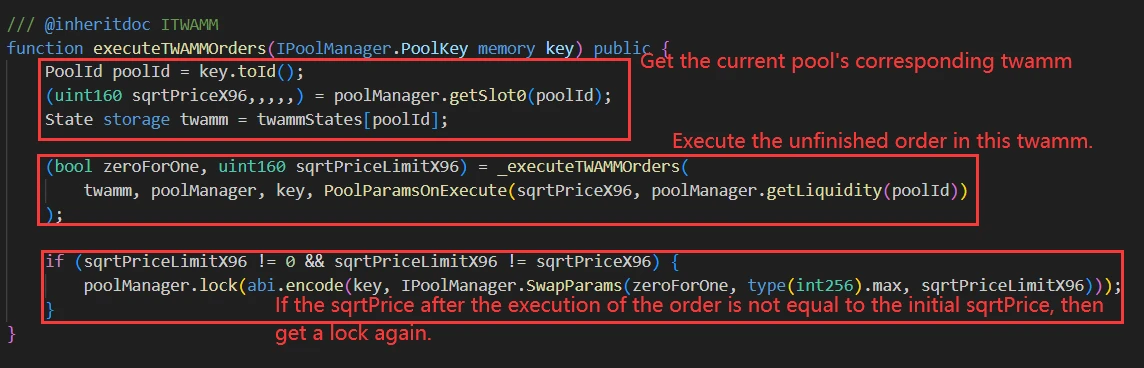The image size is (1144, 368).
Task: Click PoolParamsOnExecute constructor call
Action: tap(416, 191)
